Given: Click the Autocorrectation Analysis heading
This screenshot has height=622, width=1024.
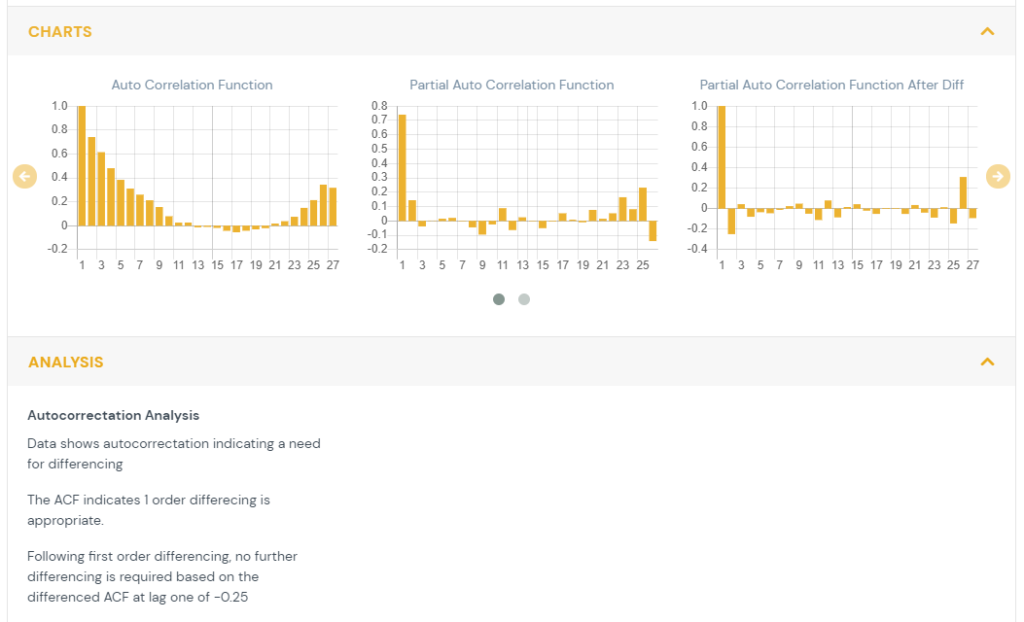Looking at the screenshot, I should click(x=113, y=415).
